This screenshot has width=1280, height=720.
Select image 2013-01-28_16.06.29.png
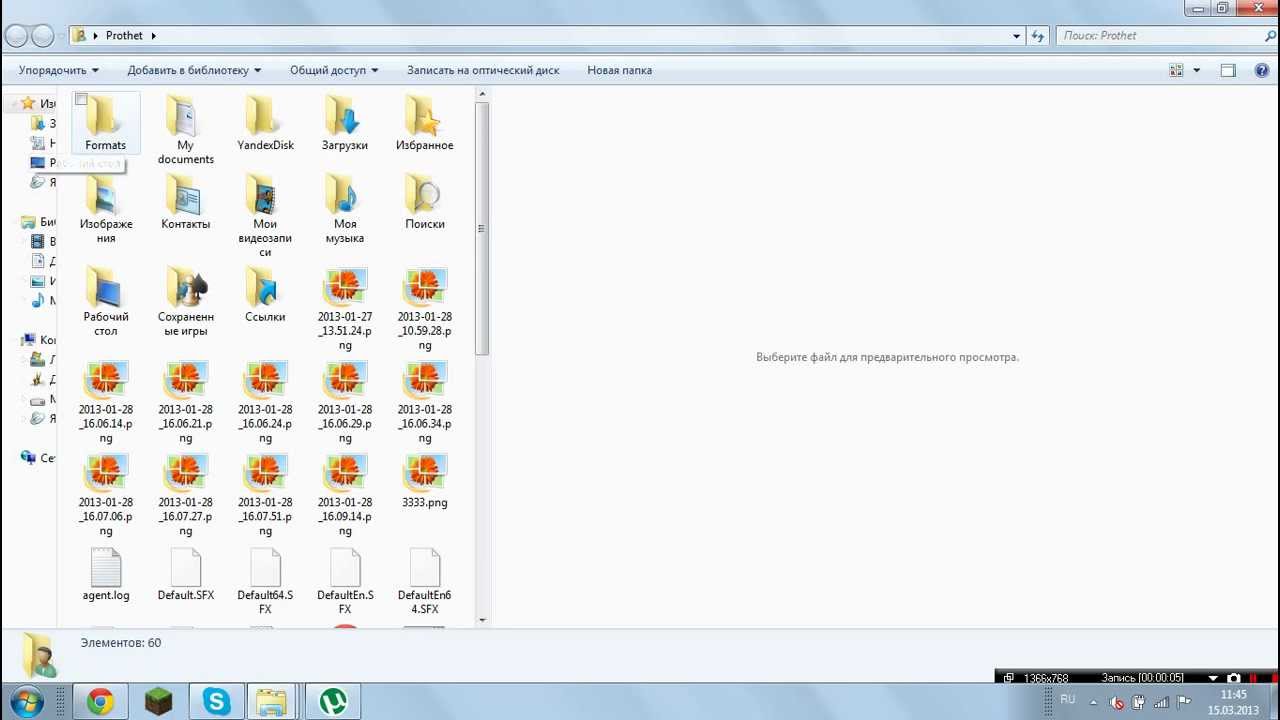point(345,402)
